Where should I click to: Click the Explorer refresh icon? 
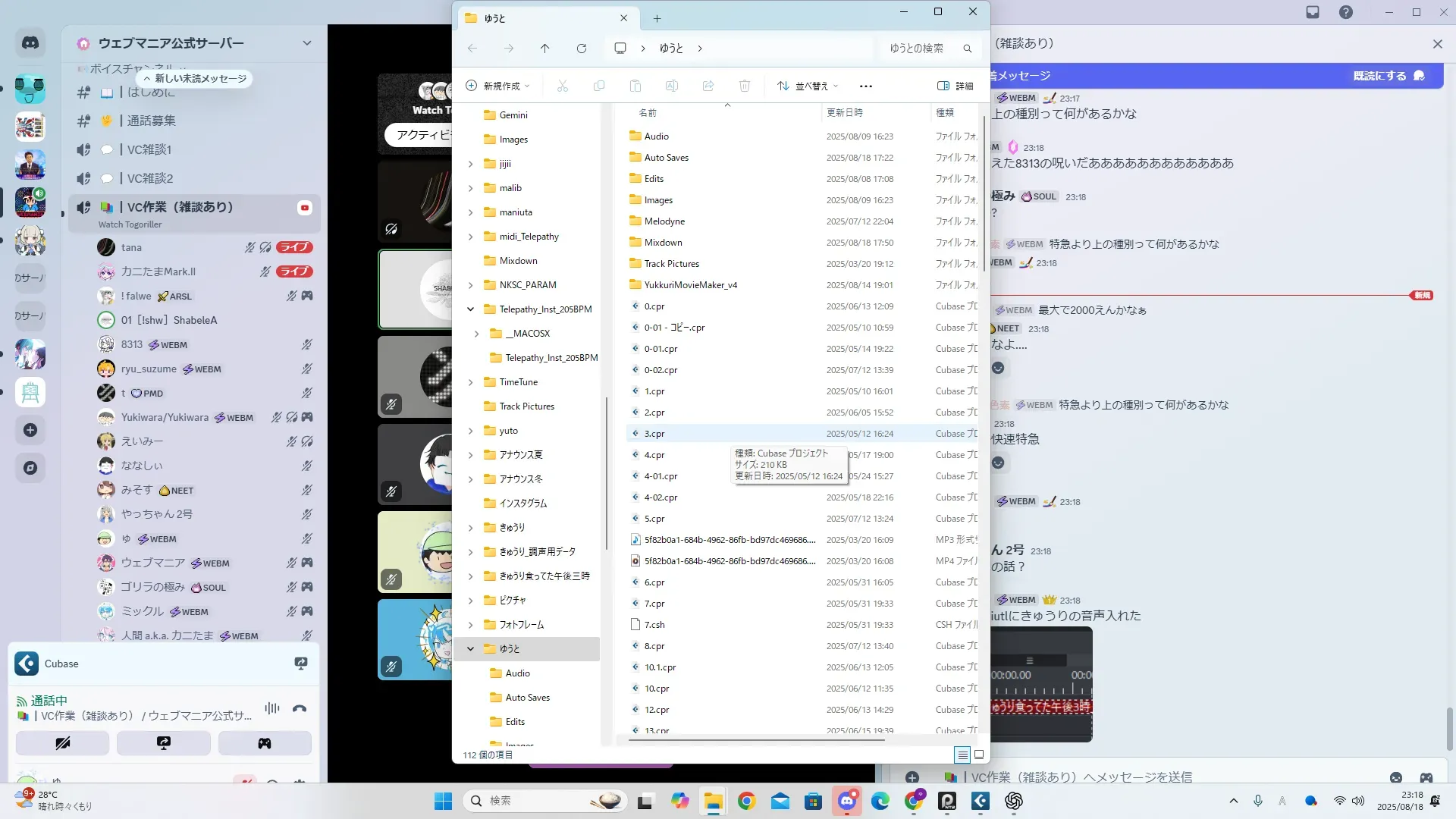point(581,49)
